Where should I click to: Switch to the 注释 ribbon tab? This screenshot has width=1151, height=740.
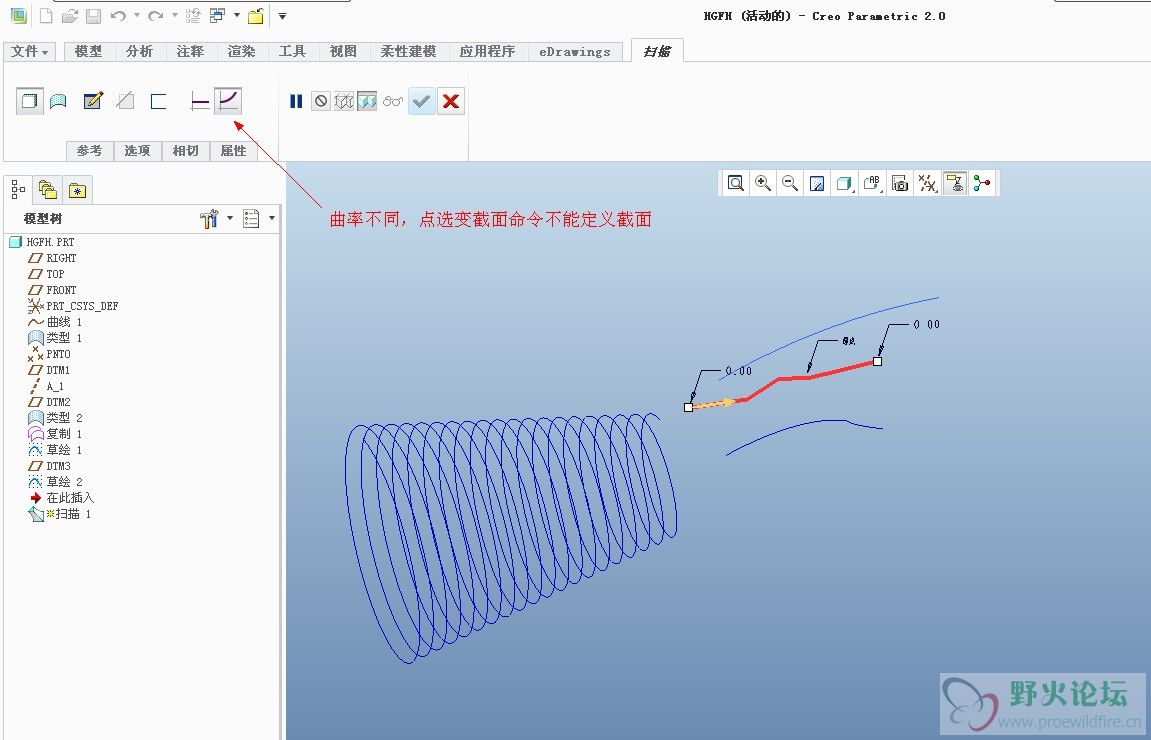pyautogui.click(x=190, y=51)
